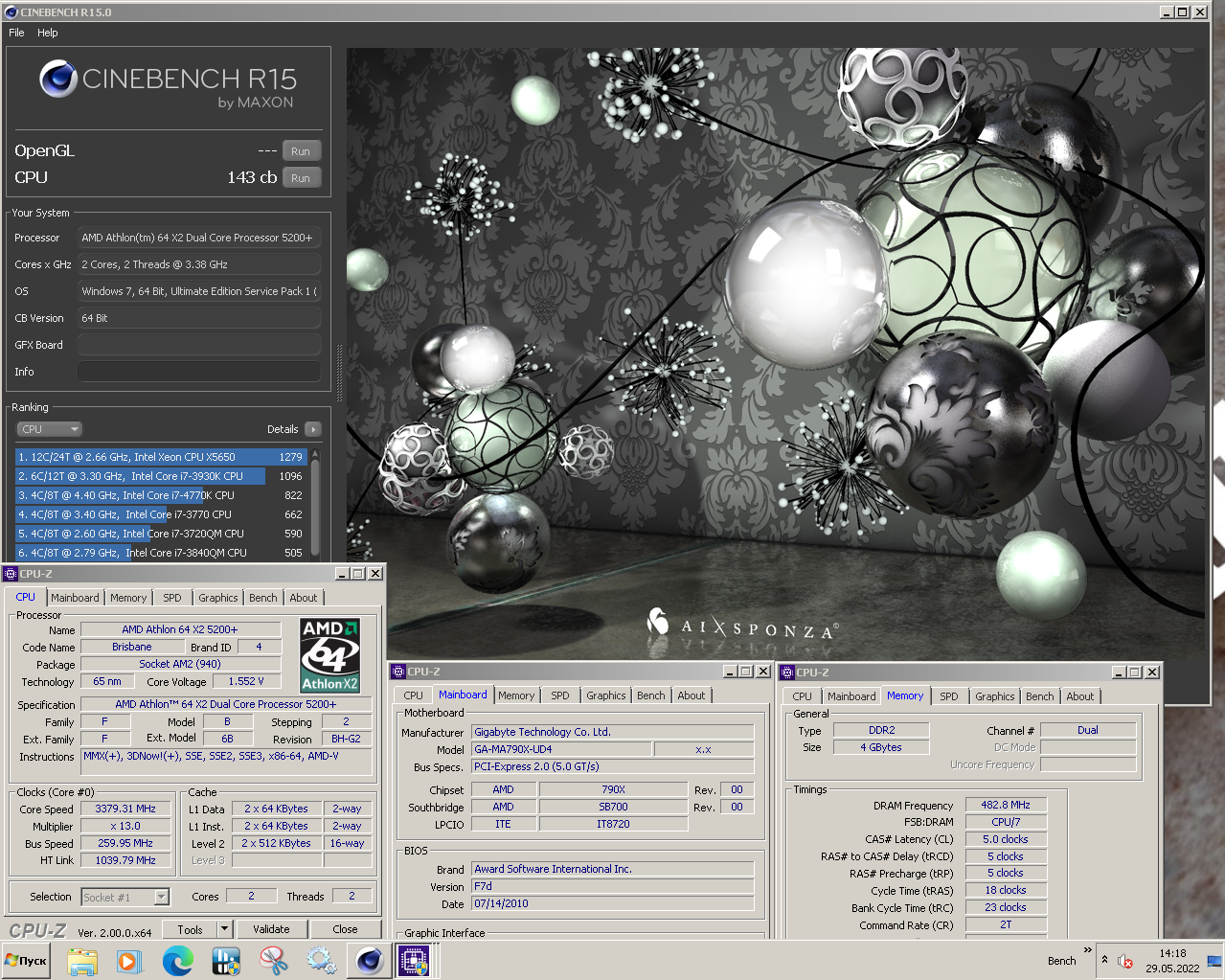Click the Validate button in CPU-Z

(x=271, y=929)
